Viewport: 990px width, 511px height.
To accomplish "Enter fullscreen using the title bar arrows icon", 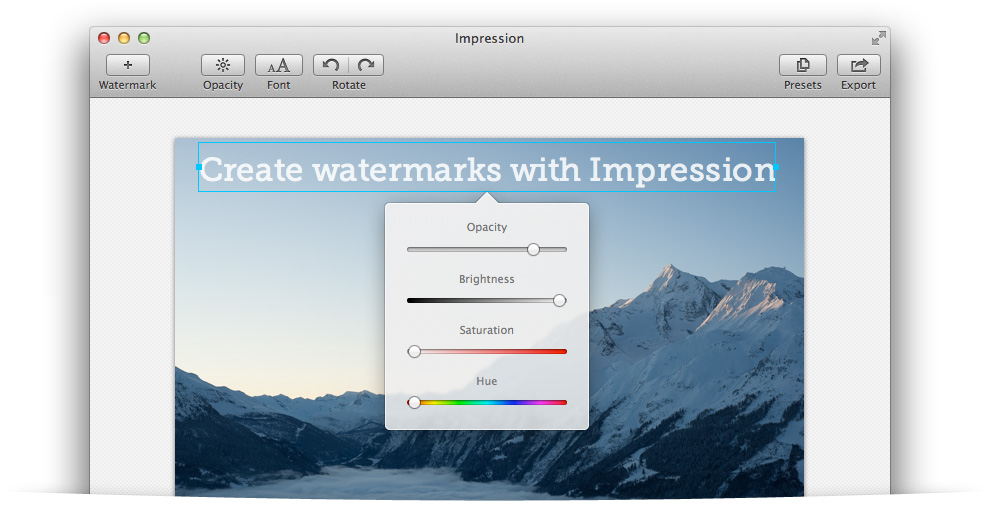I will (x=878, y=38).
